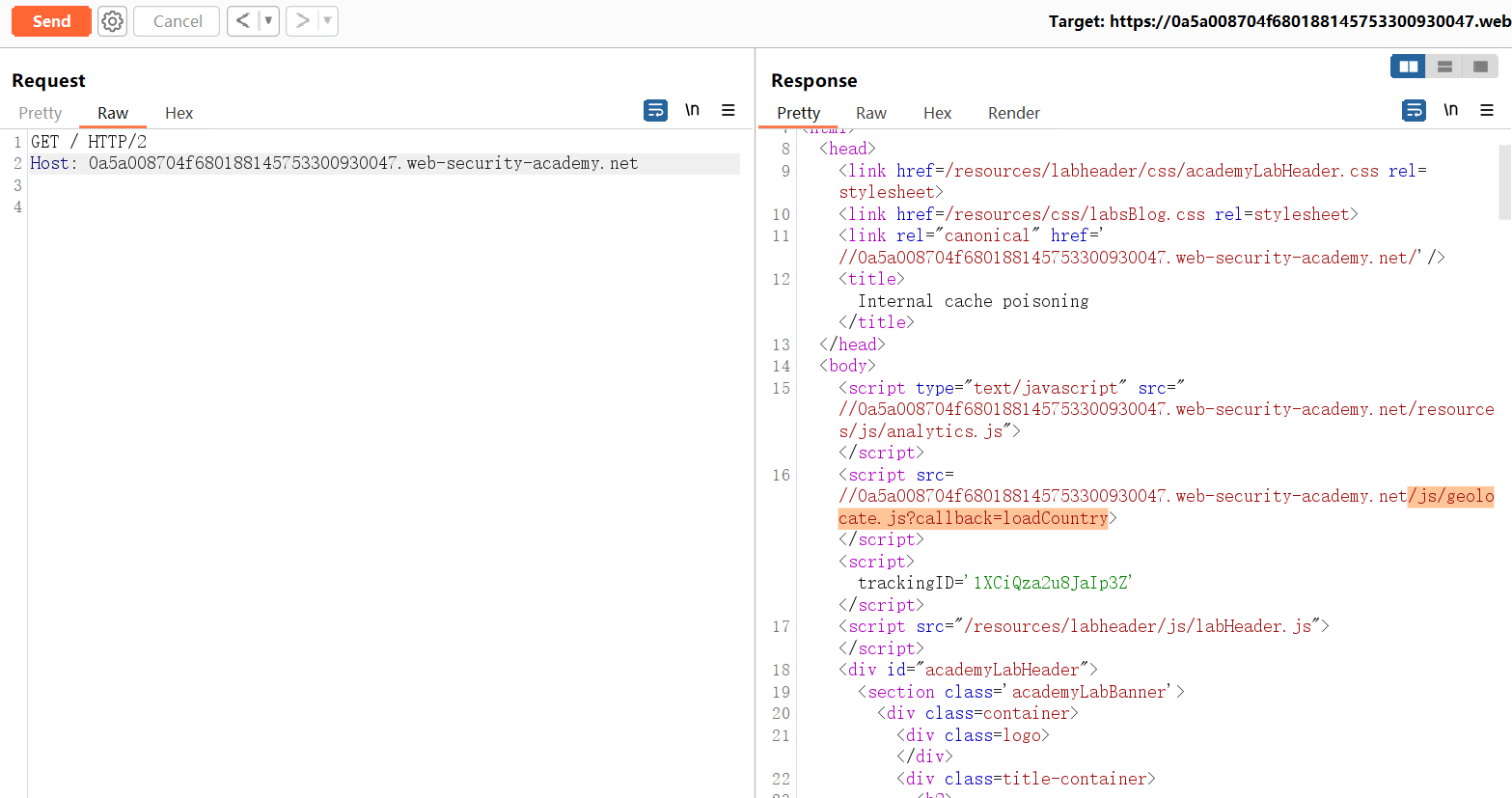Click the orange Send button
The height and width of the screenshot is (798, 1512).
(x=51, y=21)
